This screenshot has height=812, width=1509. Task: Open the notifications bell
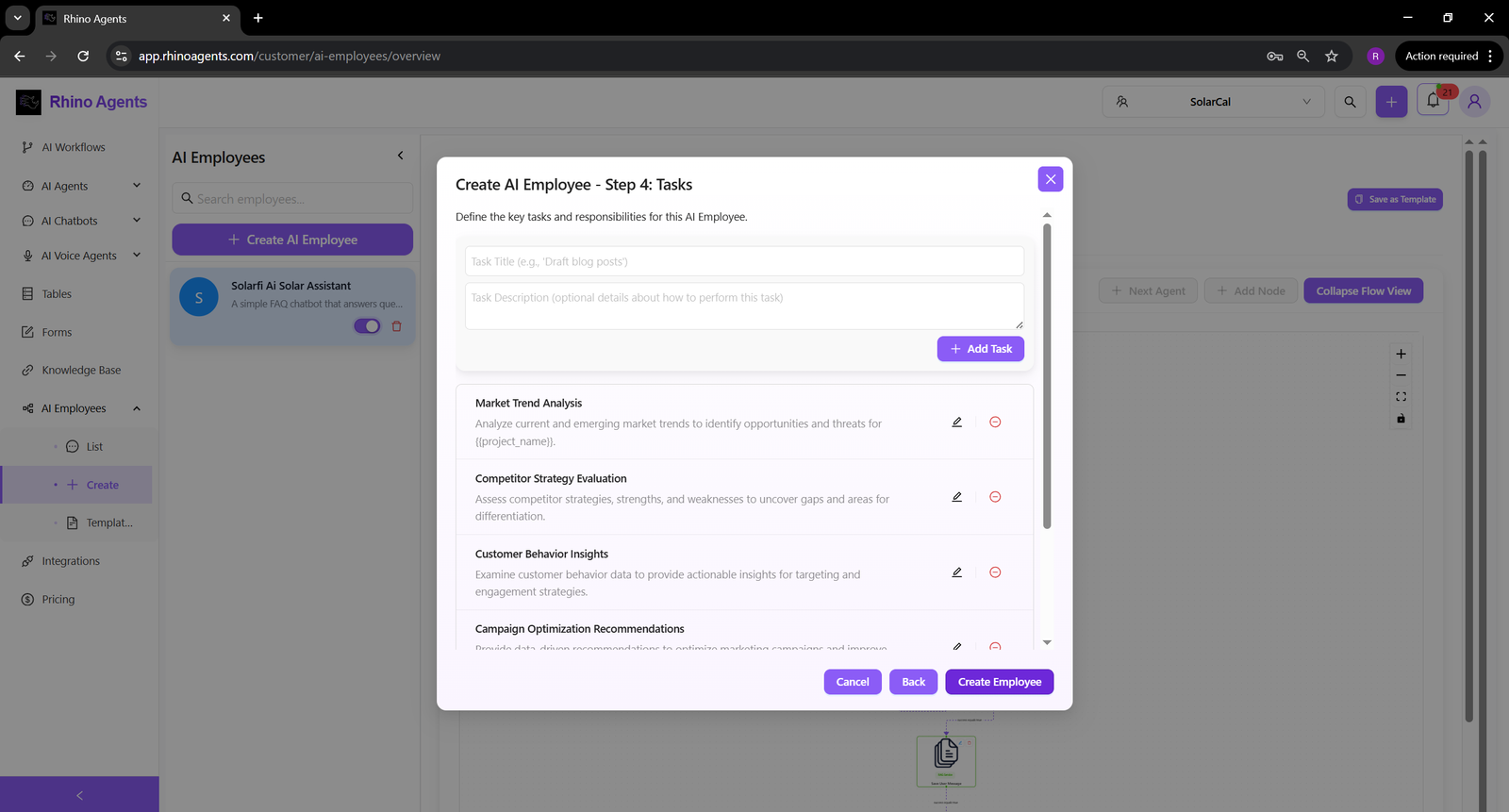point(1433,101)
